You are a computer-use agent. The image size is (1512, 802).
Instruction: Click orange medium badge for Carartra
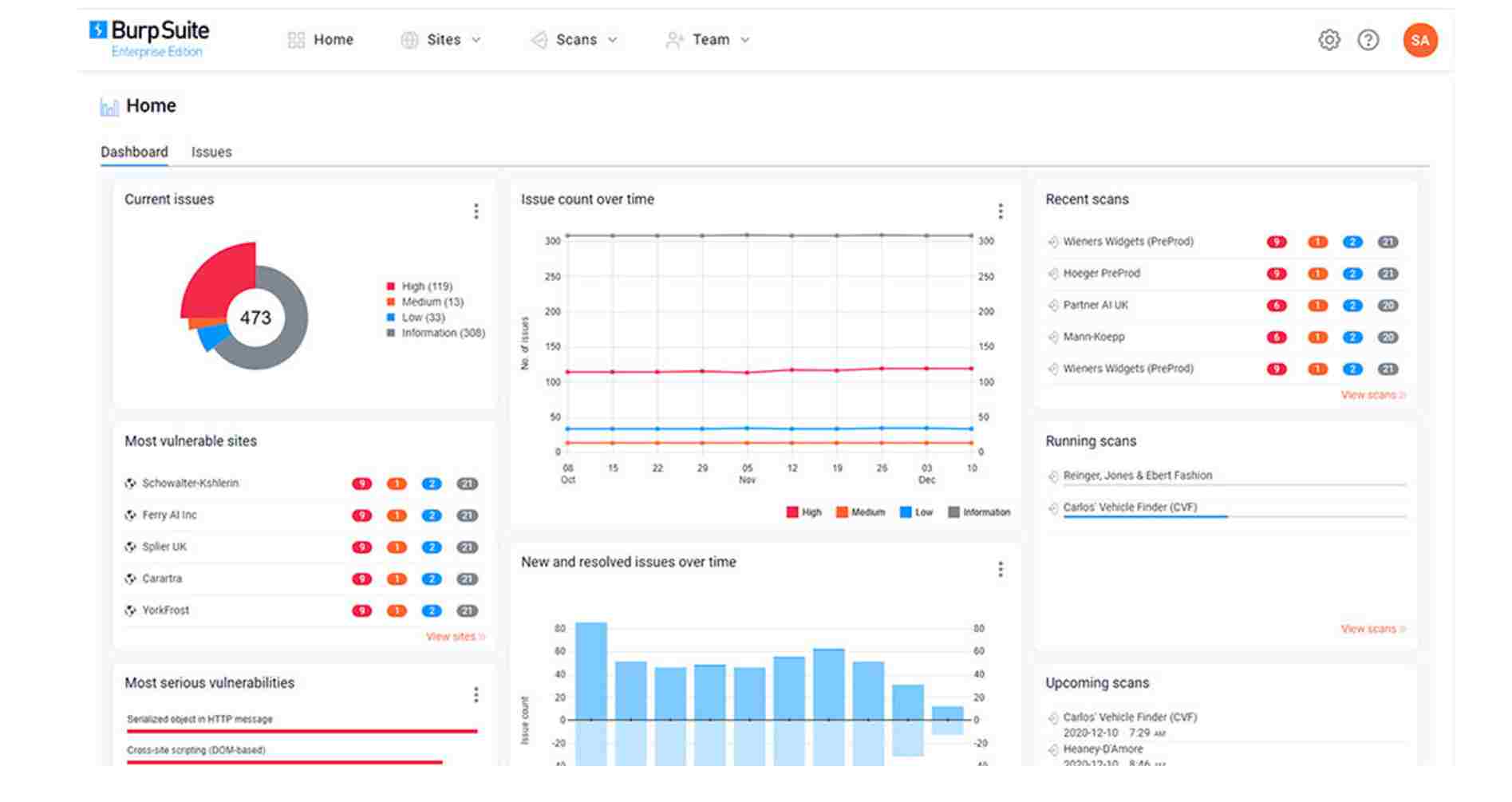pos(397,579)
